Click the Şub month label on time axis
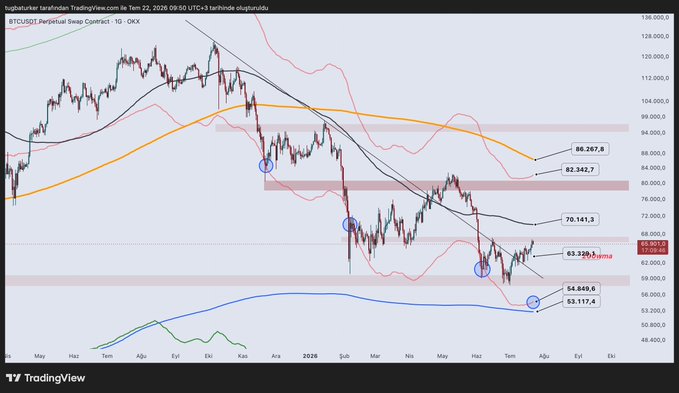Screen dimensions: 679x393 344,356
